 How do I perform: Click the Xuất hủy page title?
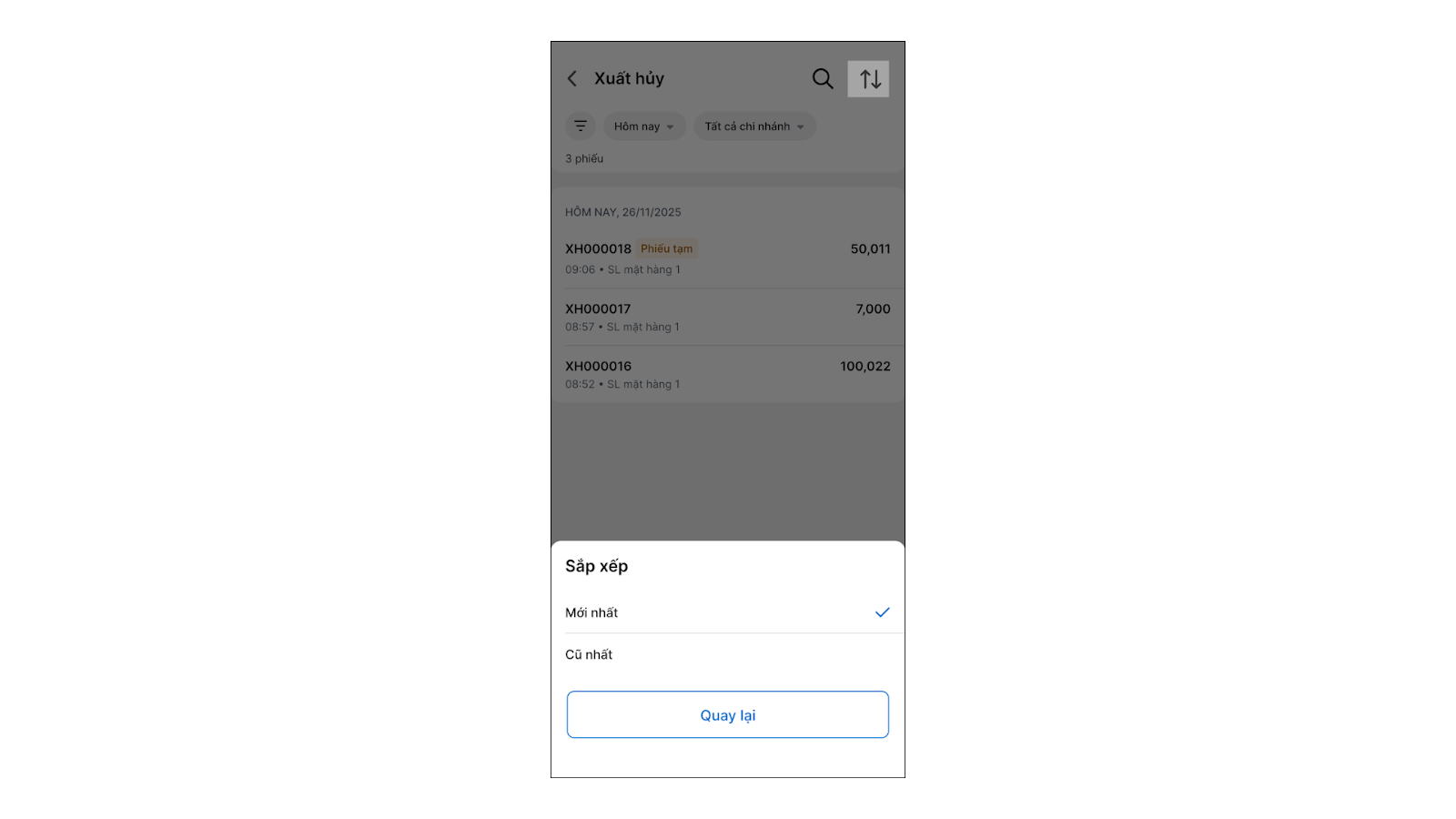629,79
